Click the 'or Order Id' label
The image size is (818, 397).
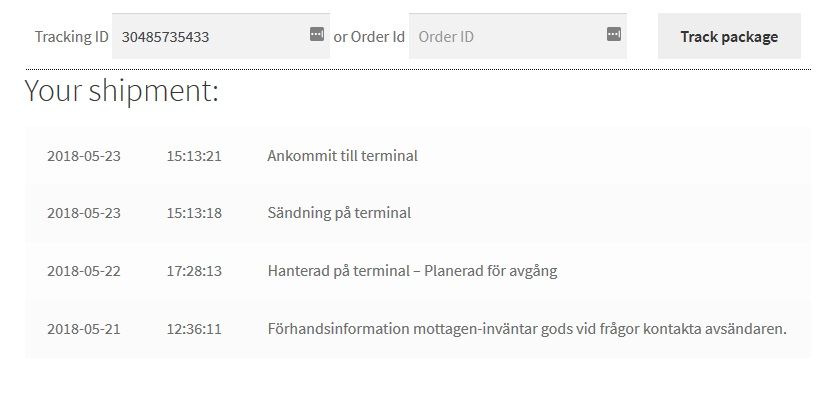(369, 37)
